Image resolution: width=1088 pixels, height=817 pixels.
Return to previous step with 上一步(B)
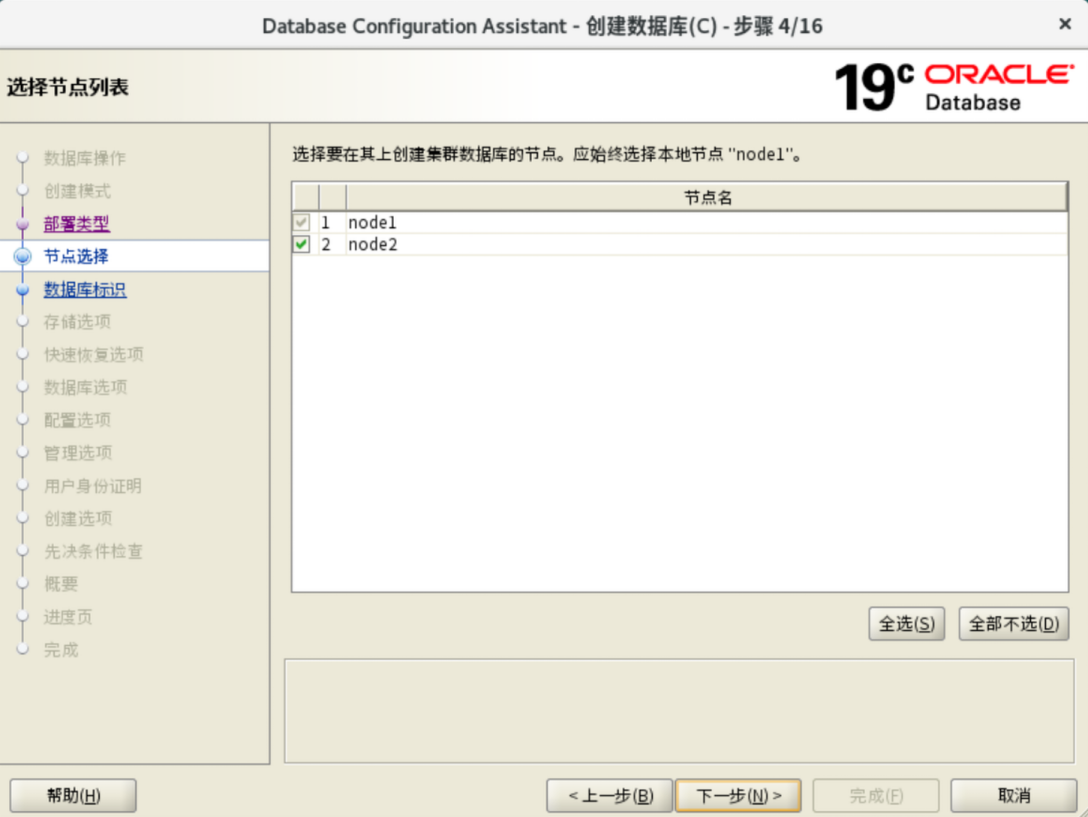(x=609, y=796)
